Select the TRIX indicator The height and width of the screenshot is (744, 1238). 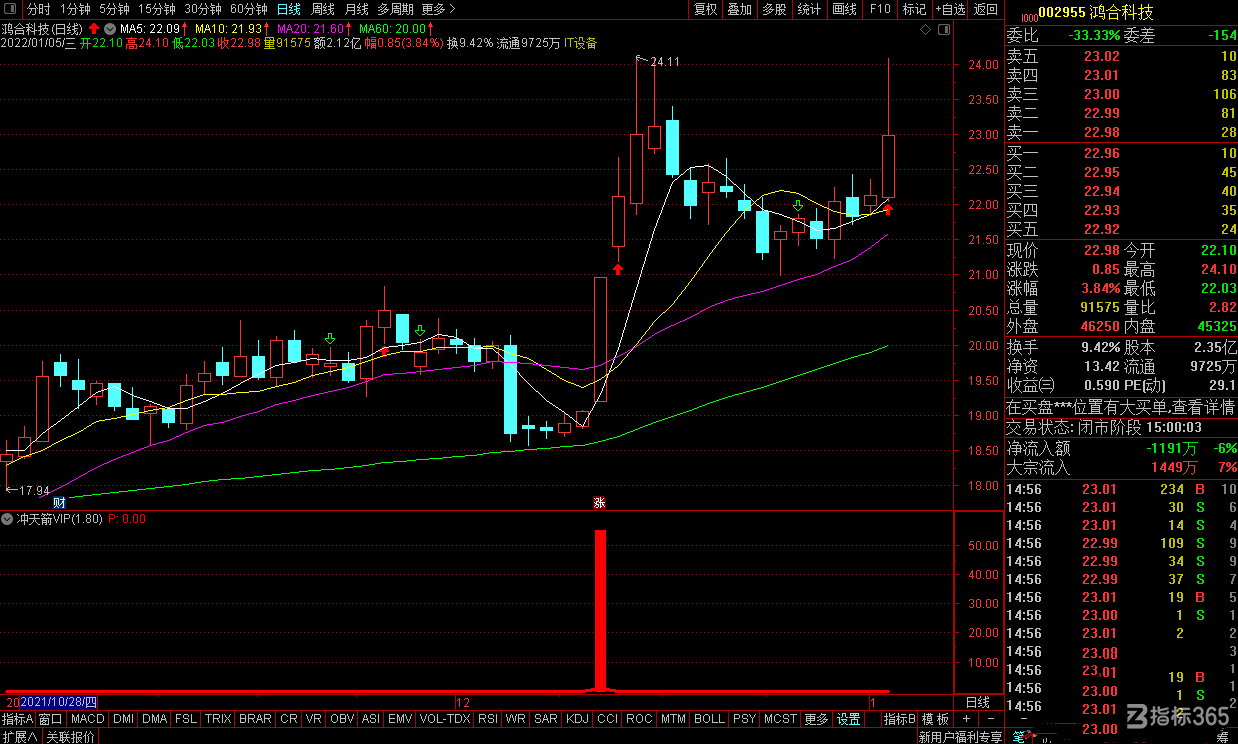(218, 719)
